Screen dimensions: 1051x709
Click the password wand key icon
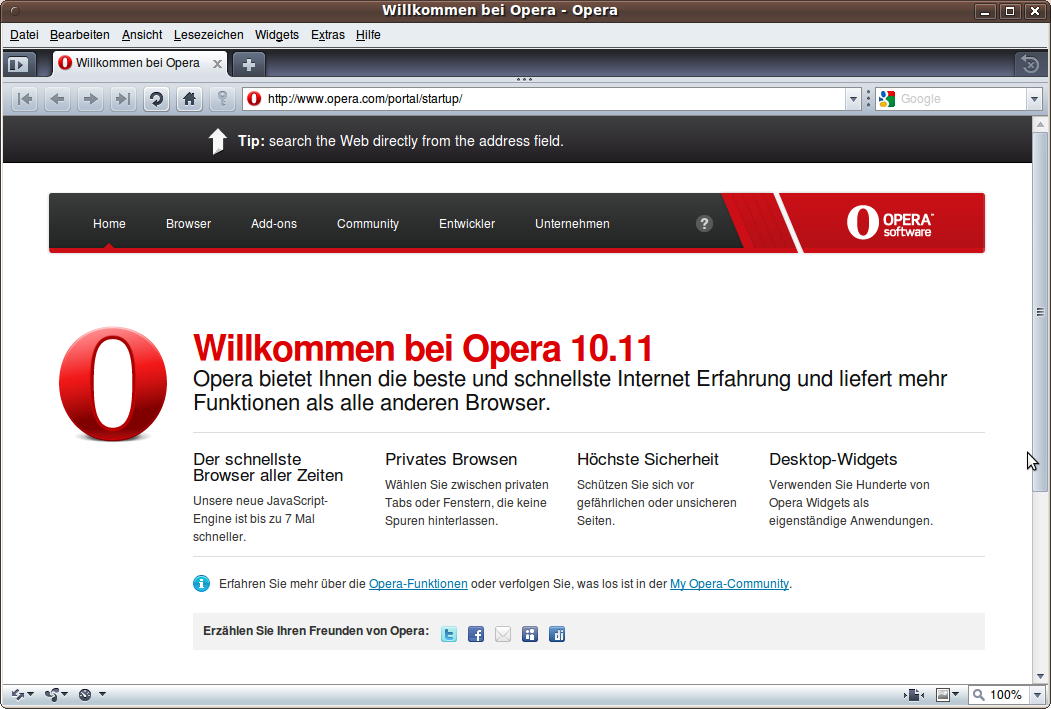pos(223,99)
